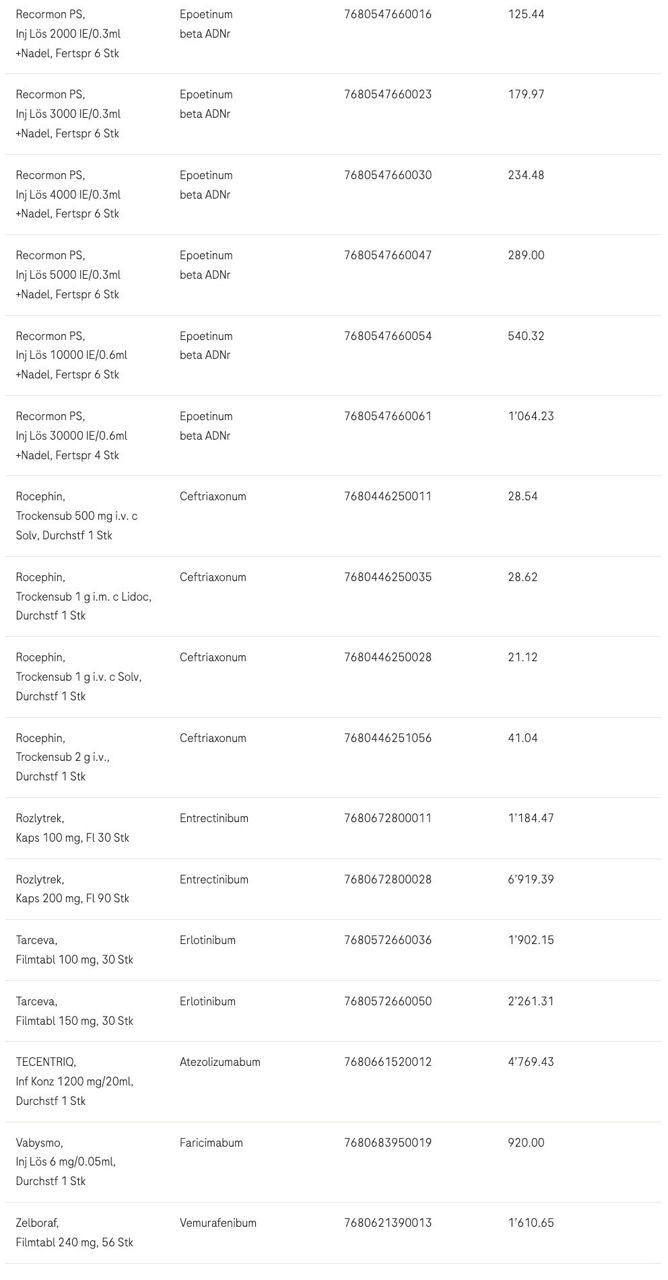Click Rozlytrek Kaps 100 mg product name
Viewport: 668px width, 1280px height.
[x=72, y=828]
